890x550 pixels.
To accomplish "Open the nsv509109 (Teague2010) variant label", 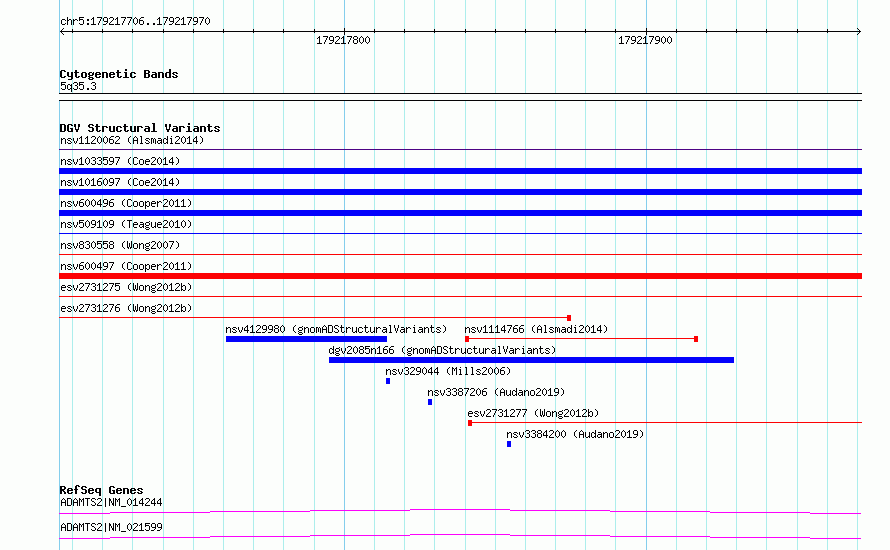I will pyautogui.click(x=126, y=224).
